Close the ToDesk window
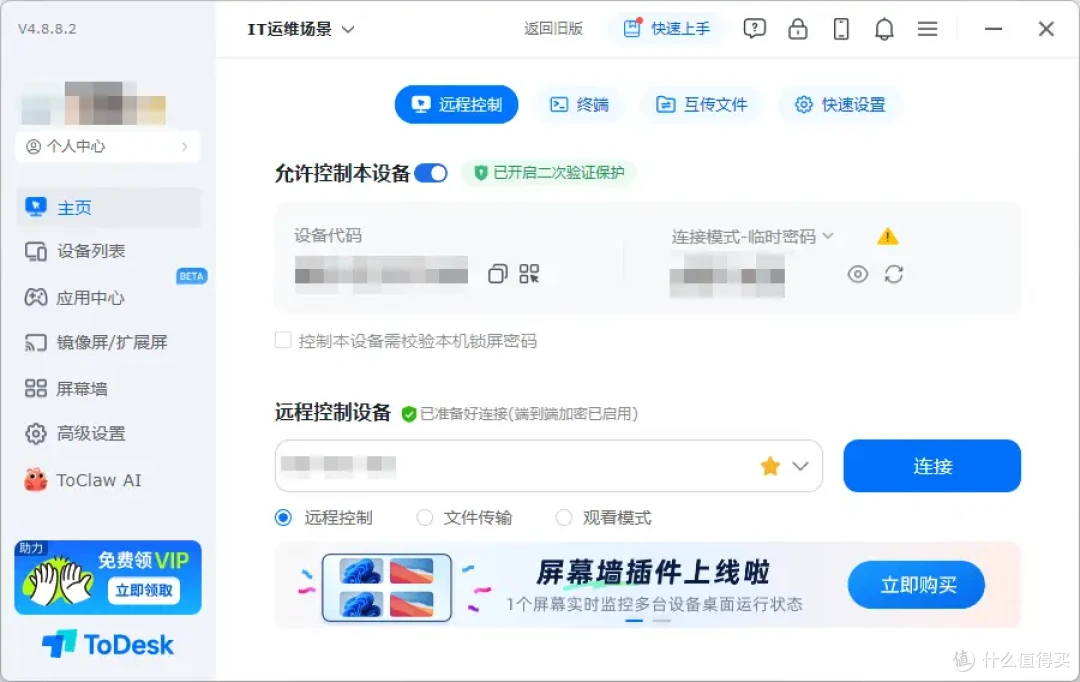 pyautogui.click(x=1046, y=29)
